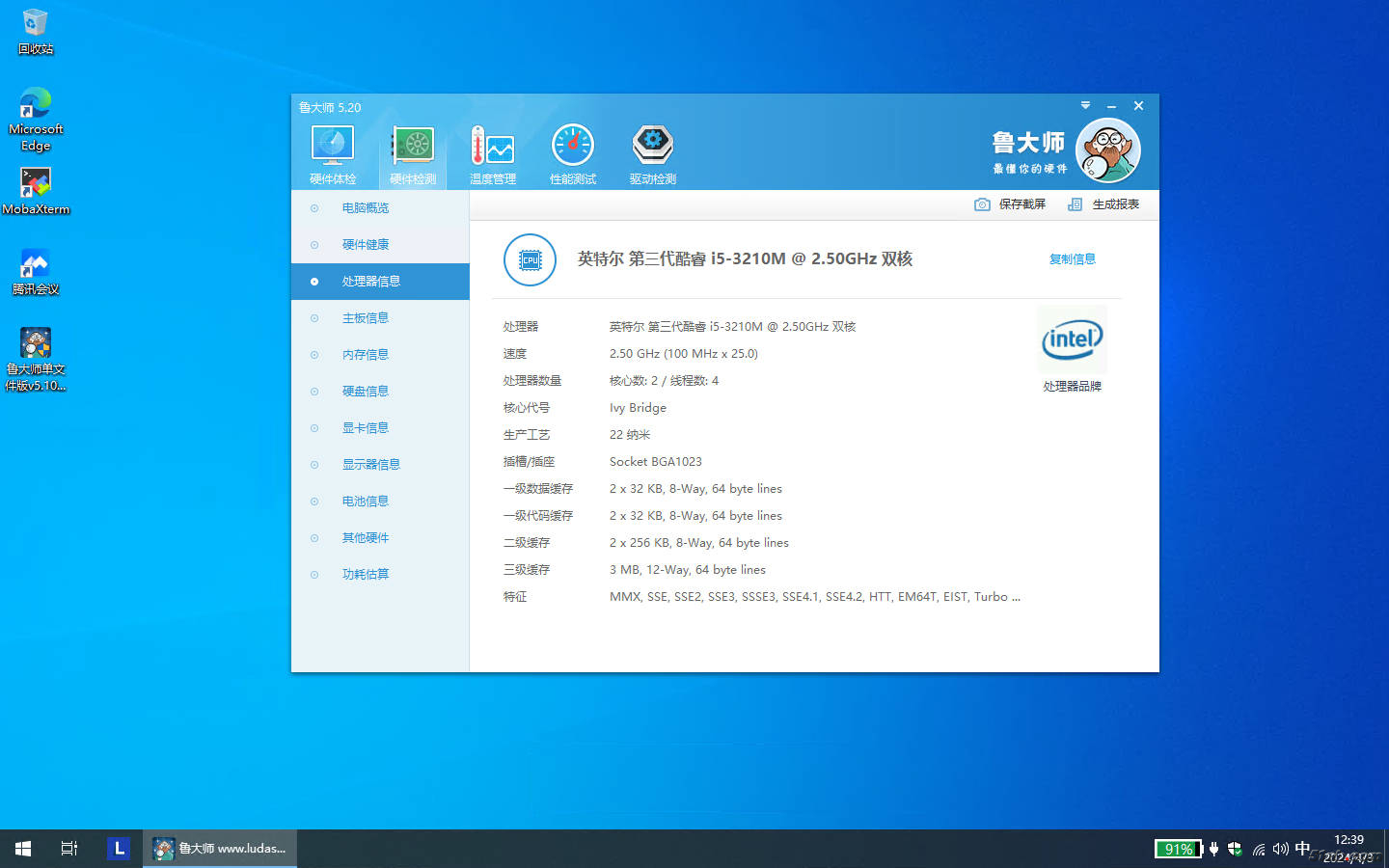Select 显示器信息 in the sidebar

click(x=380, y=465)
